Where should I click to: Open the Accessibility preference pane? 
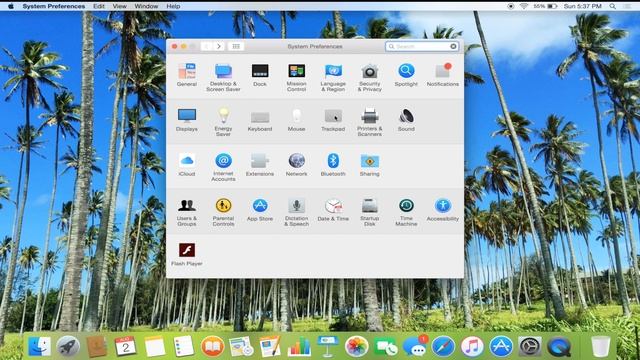(442, 209)
